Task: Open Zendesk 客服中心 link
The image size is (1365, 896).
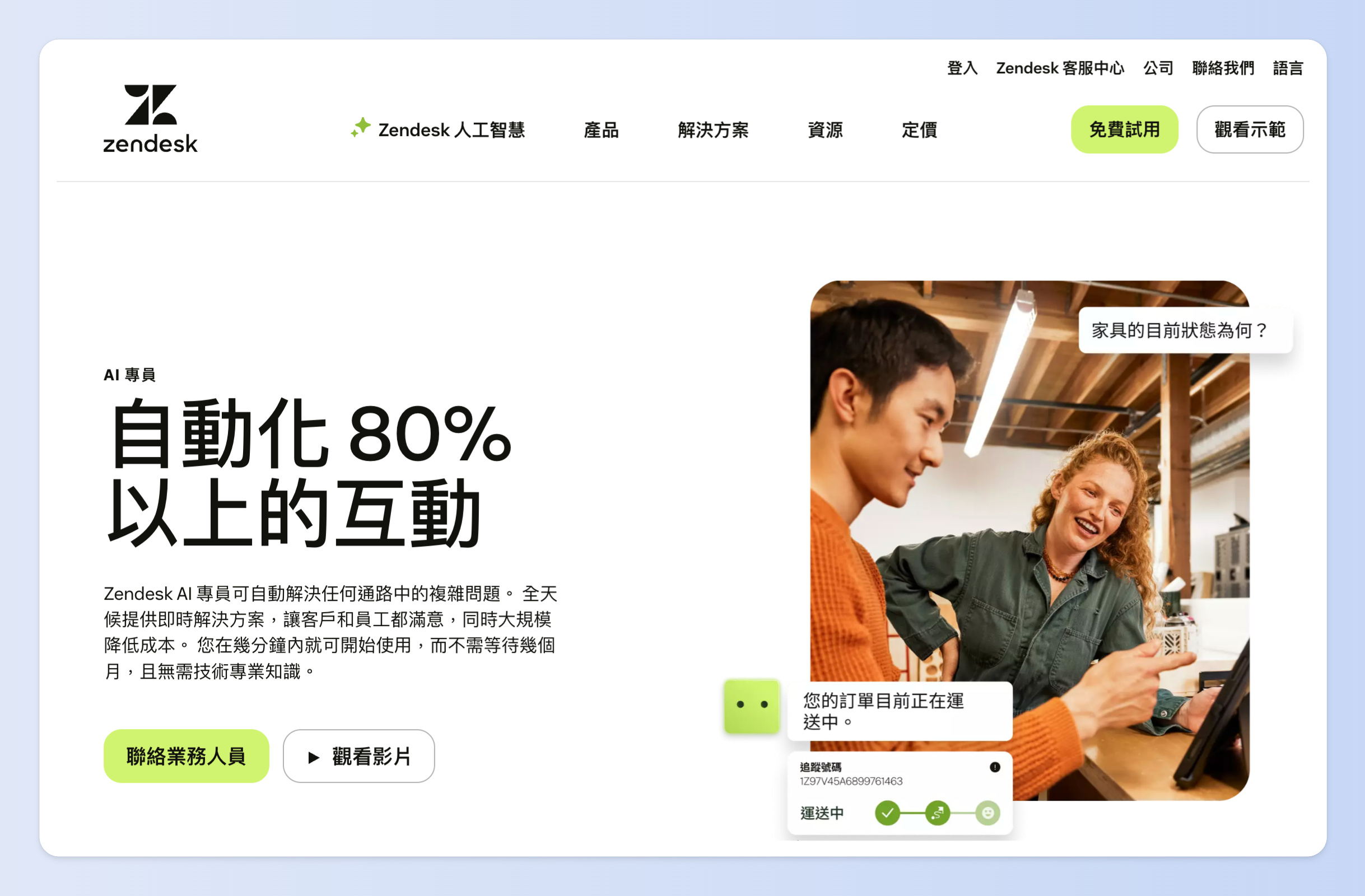Action: click(1060, 68)
